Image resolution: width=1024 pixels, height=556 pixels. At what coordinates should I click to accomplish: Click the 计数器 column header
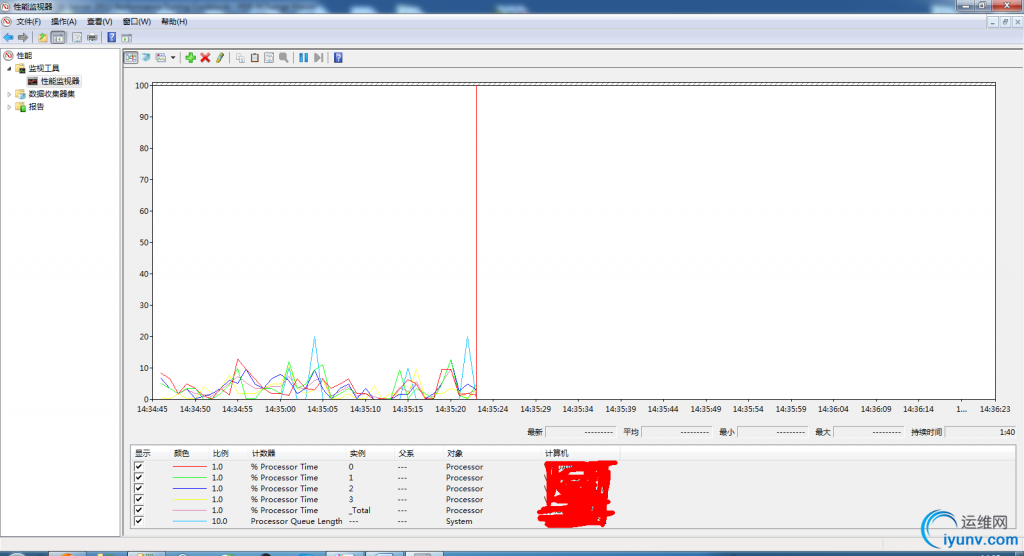pyautogui.click(x=263, y=453)
